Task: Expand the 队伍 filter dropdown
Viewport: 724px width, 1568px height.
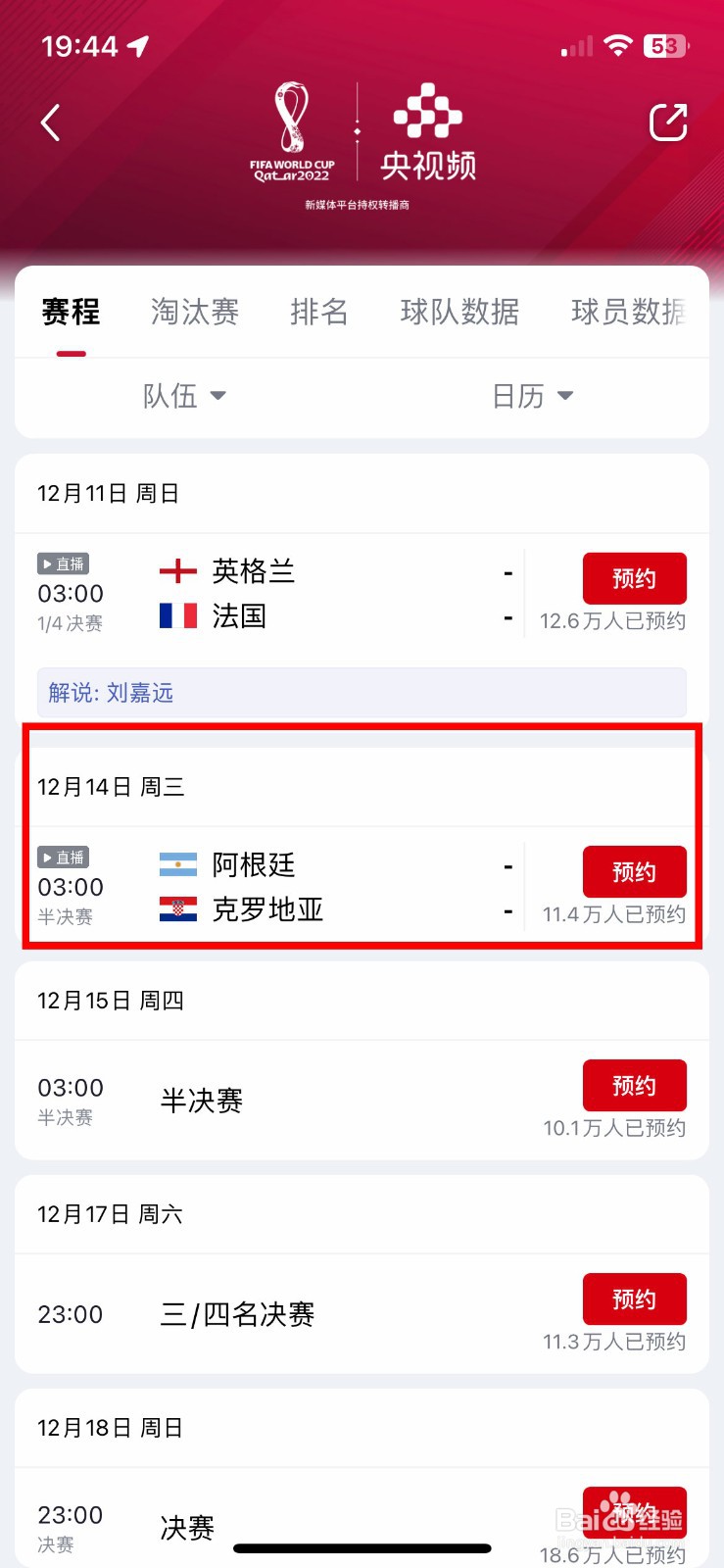Action: [184, 396]
